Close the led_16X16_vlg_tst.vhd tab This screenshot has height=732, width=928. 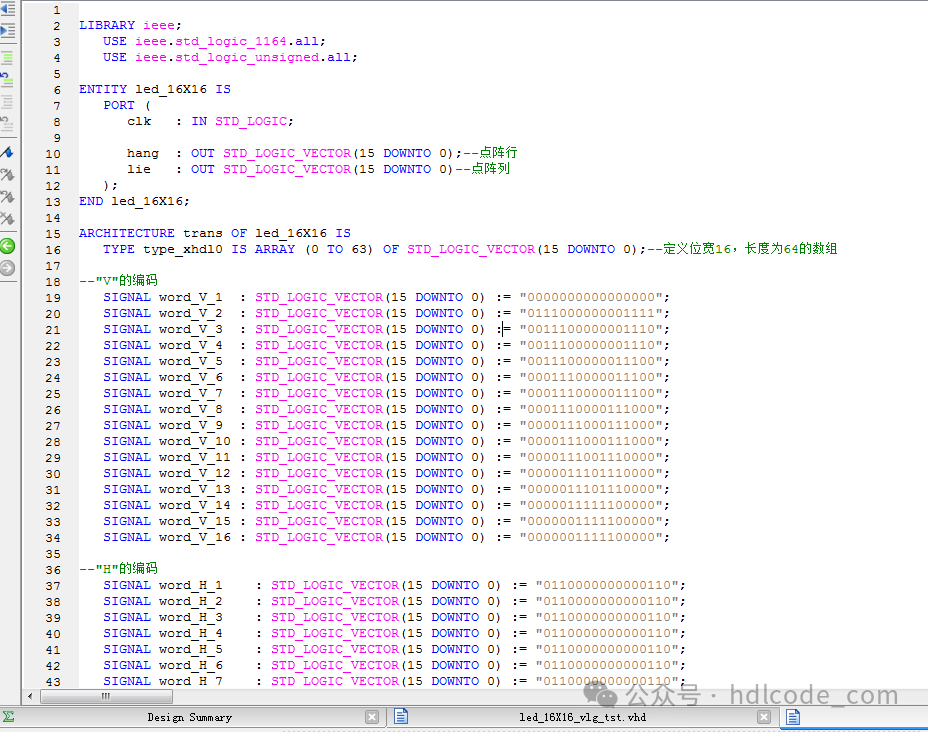(764, 717)
